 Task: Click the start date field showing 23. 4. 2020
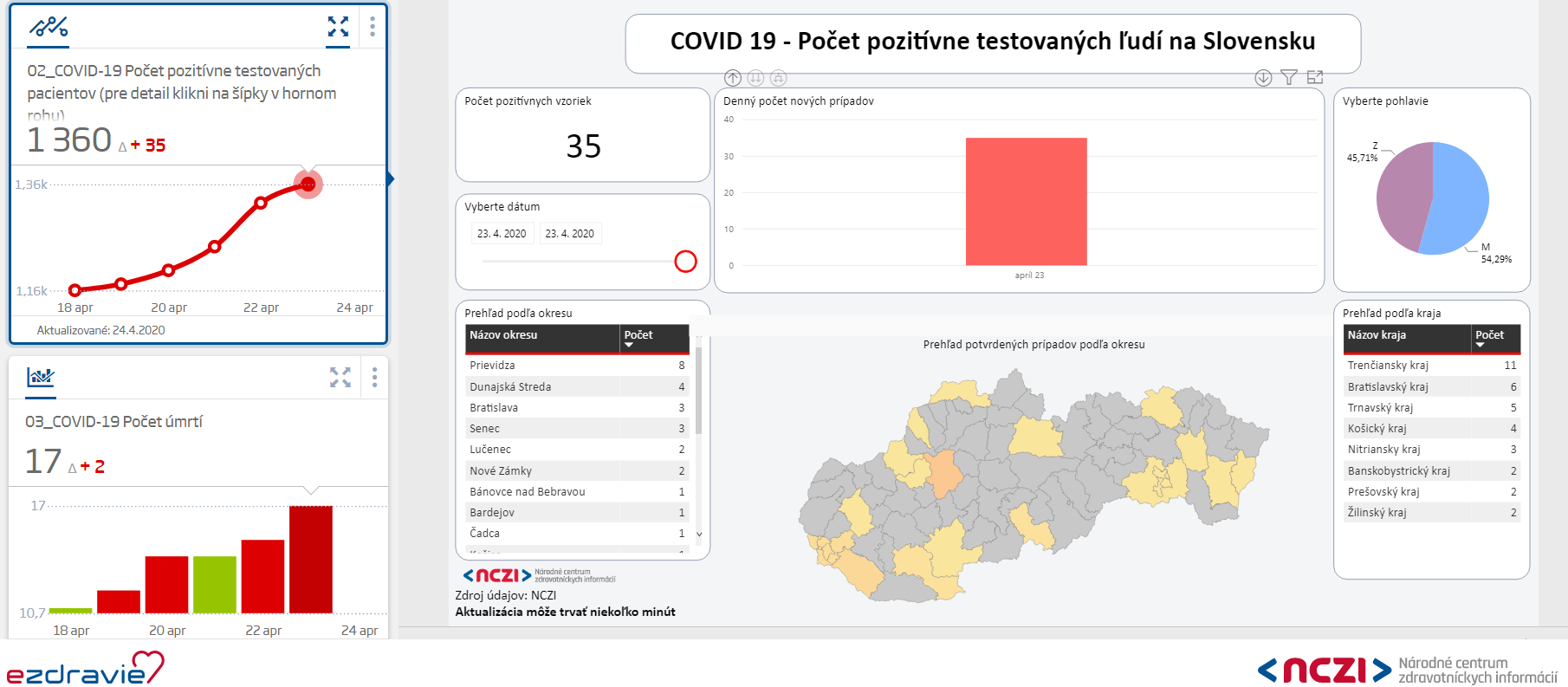(502, 234)
